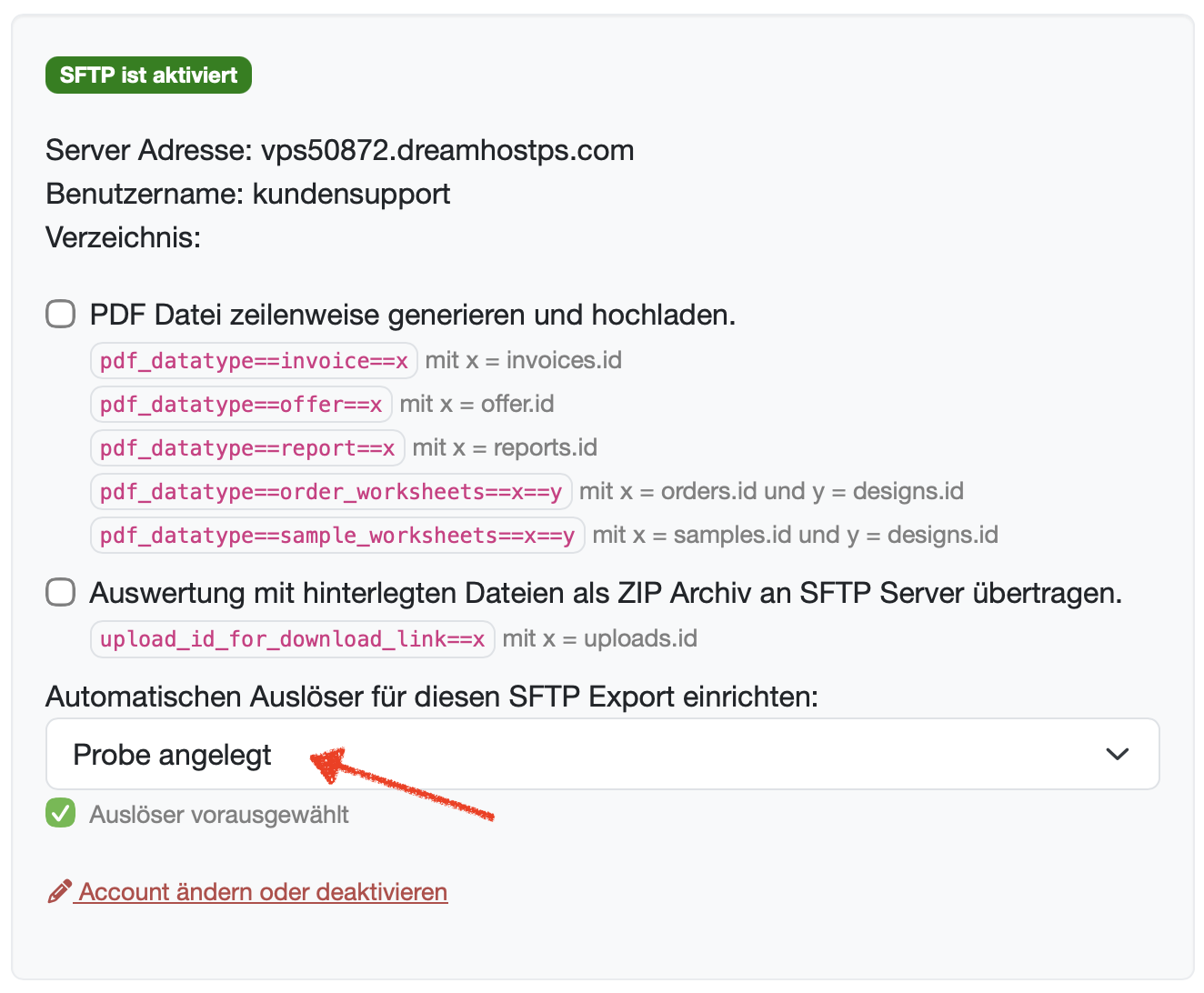Click the pencil icon beside Account ändern
The height and width of the screenshot is (993, 1204).
59,891
